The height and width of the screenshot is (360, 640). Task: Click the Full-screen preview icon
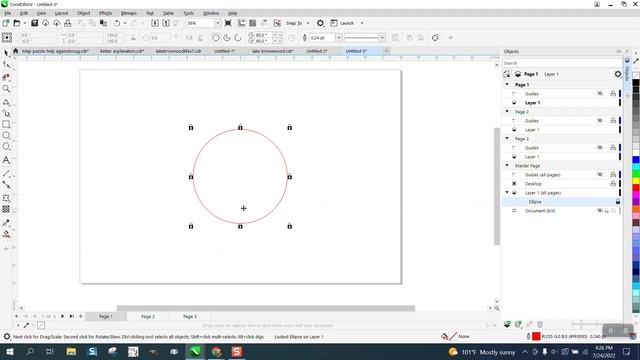click(228, 23)
